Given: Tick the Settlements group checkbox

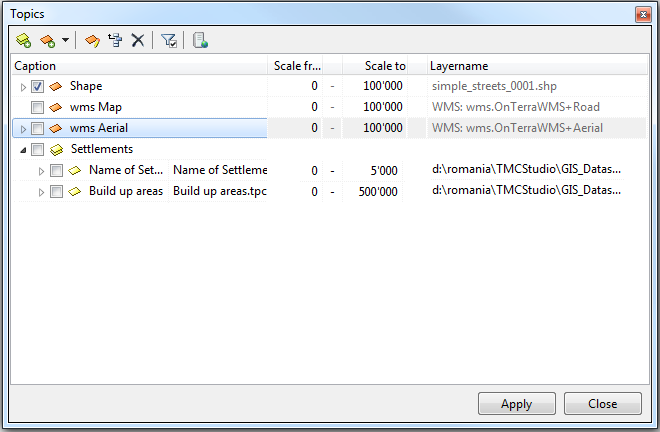Looking at the screenshot, I should point(37,150).
